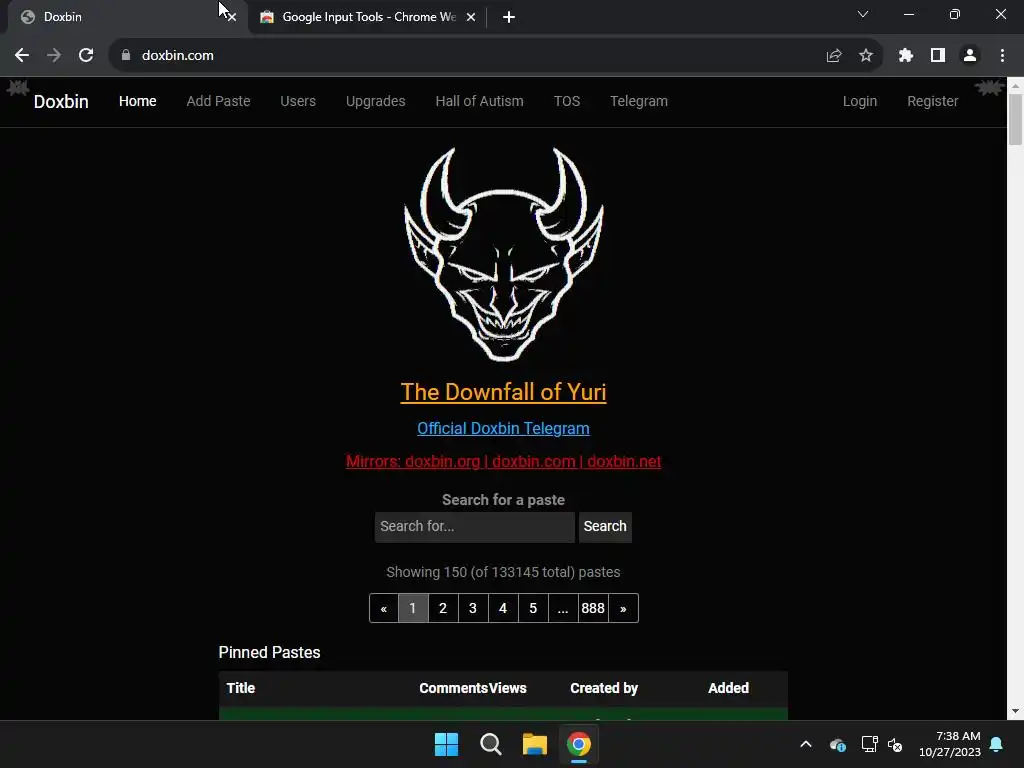This screenshot has height=768, width=1024.
Task: Reload the doxbin.com page
Action: [86, 56]
